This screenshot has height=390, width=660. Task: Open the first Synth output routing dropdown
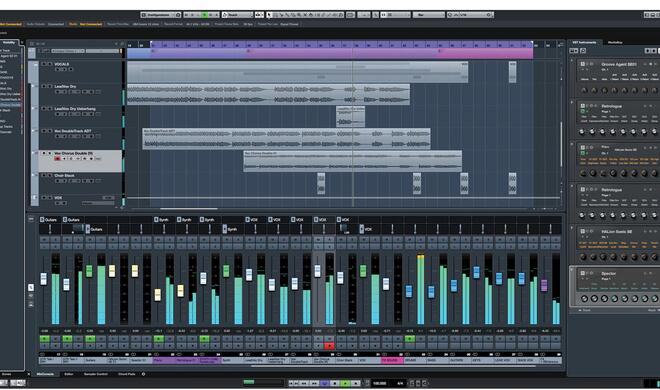pyautogui.click(x=164, y=220)
